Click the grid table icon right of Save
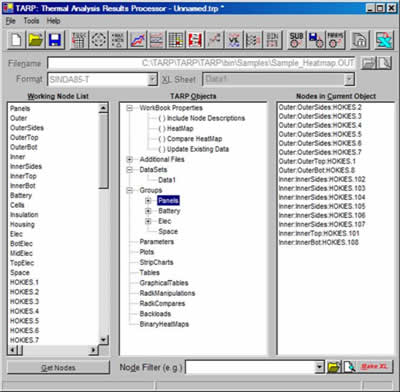 pyautogui.click(x=79, y=40)
